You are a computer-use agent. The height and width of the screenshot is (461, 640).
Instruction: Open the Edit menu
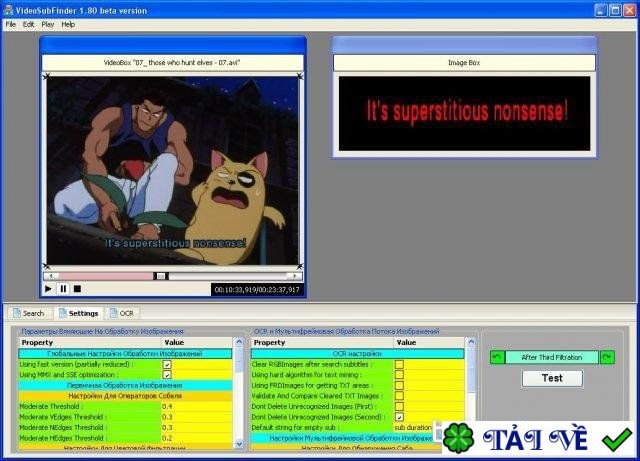click(28, 24)
